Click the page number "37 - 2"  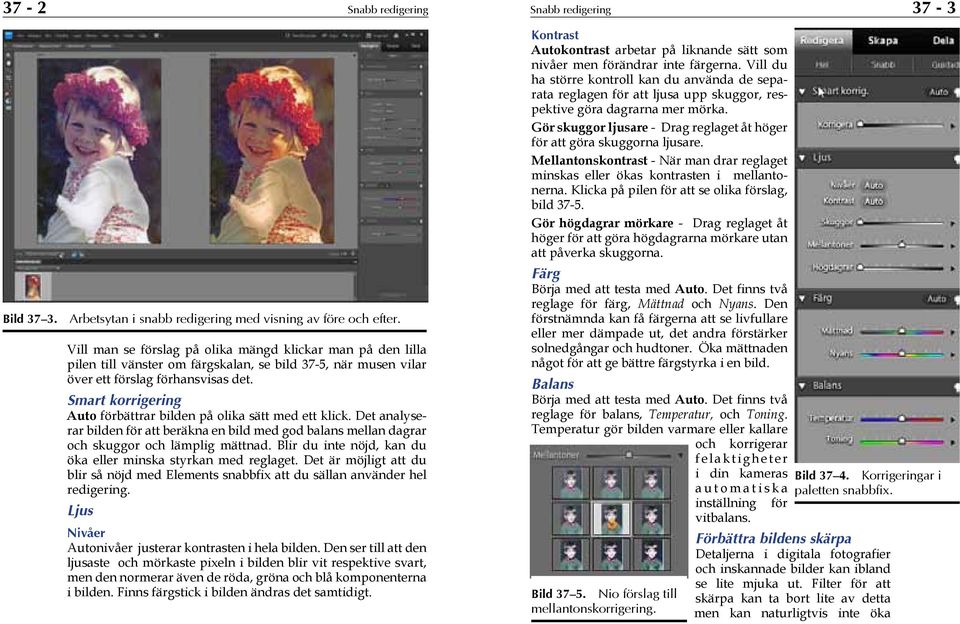24,8
